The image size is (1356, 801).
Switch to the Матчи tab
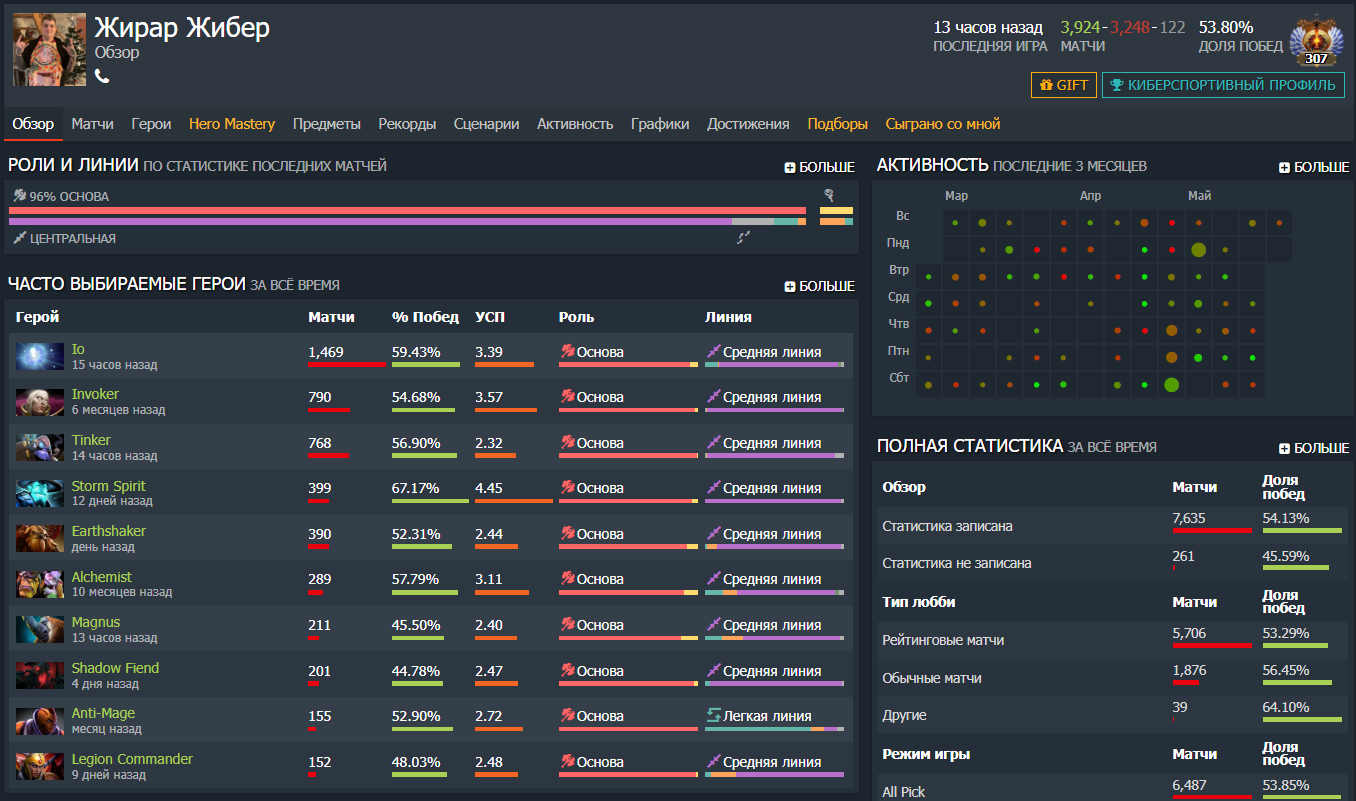[92, 124]
